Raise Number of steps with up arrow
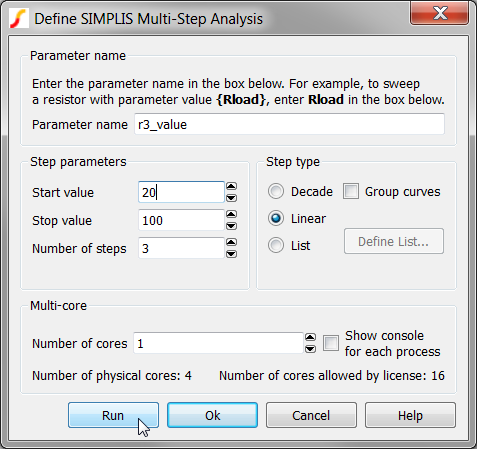Image resolution: width=477 pixels, height=449 pixels. tap(231, 242)
